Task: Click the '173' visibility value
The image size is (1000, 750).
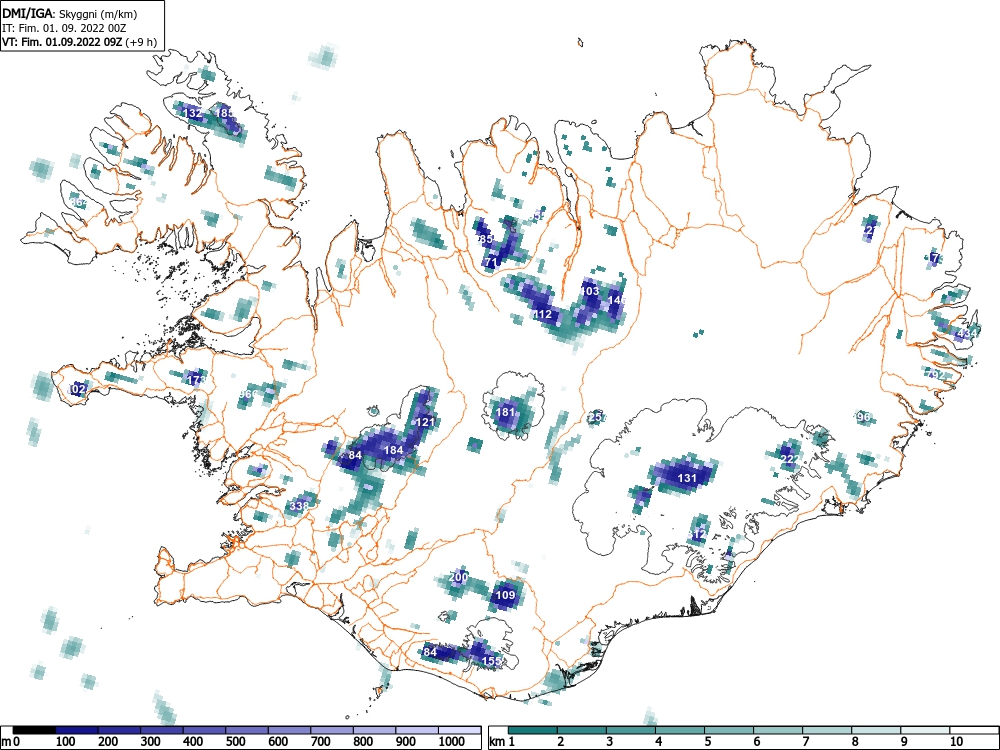Action: [x=196, y=379]
